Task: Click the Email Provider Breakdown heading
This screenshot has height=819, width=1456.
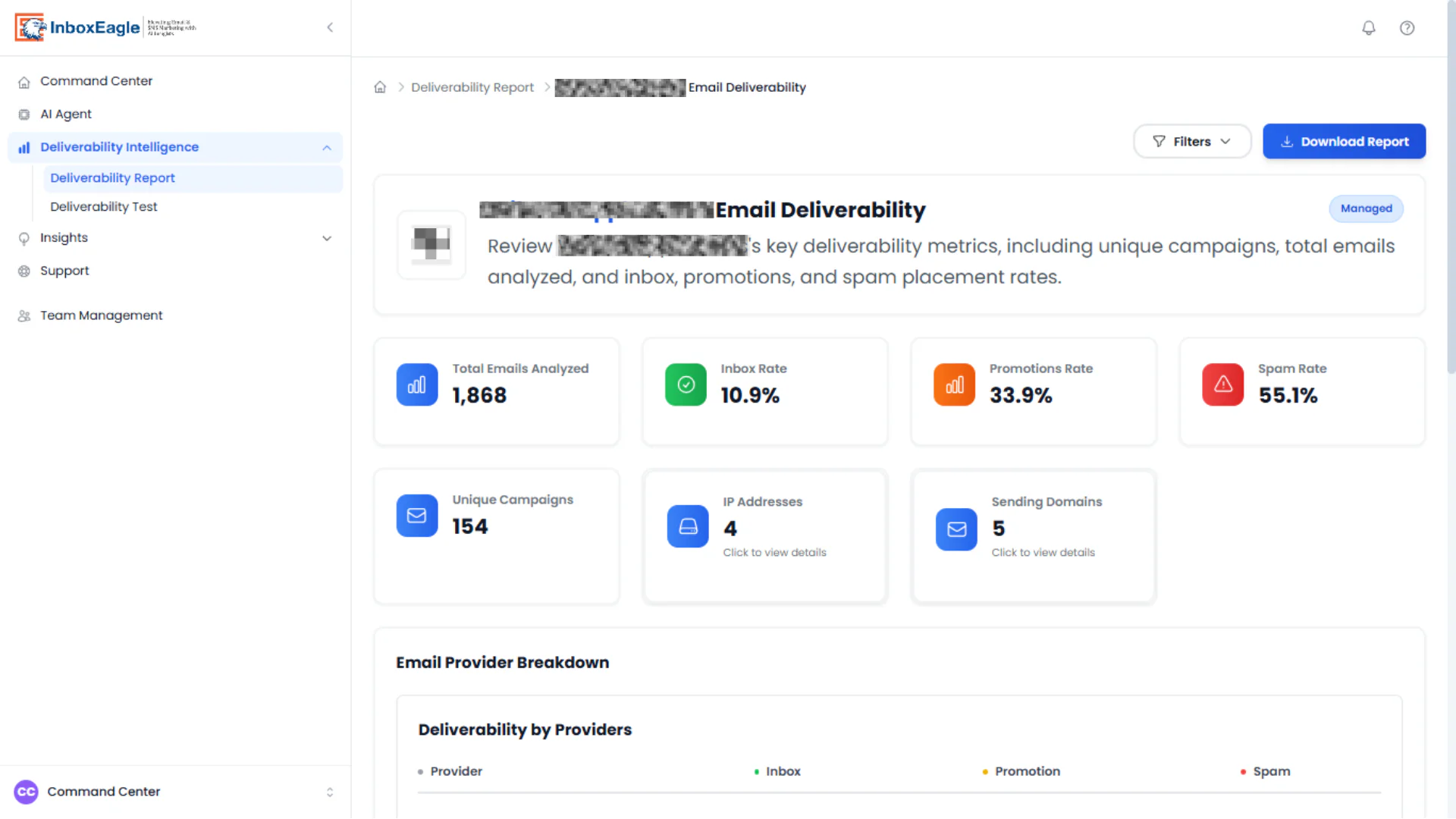Action: [502, 663]
